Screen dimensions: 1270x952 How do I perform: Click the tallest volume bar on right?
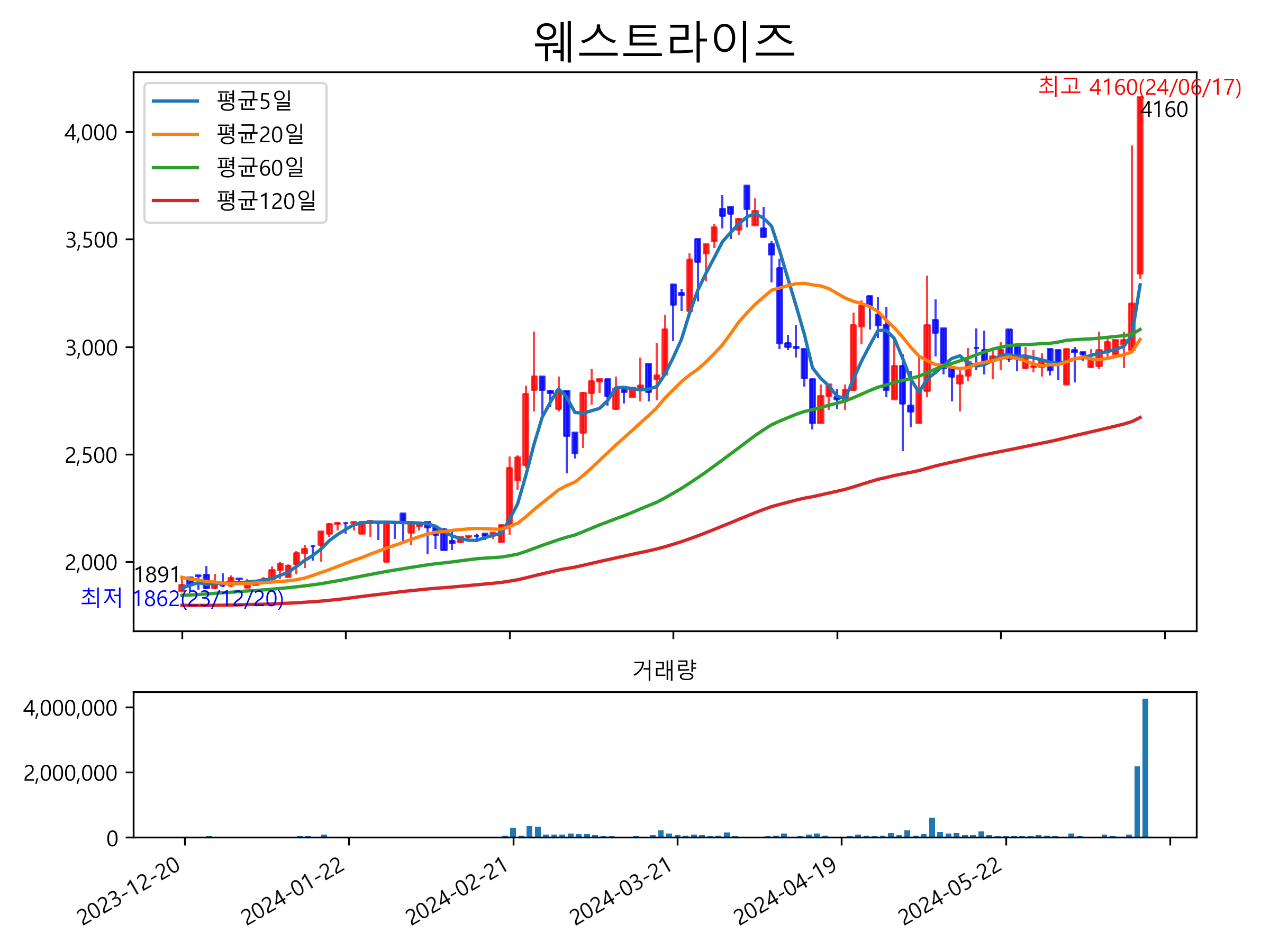[1146, 768]
